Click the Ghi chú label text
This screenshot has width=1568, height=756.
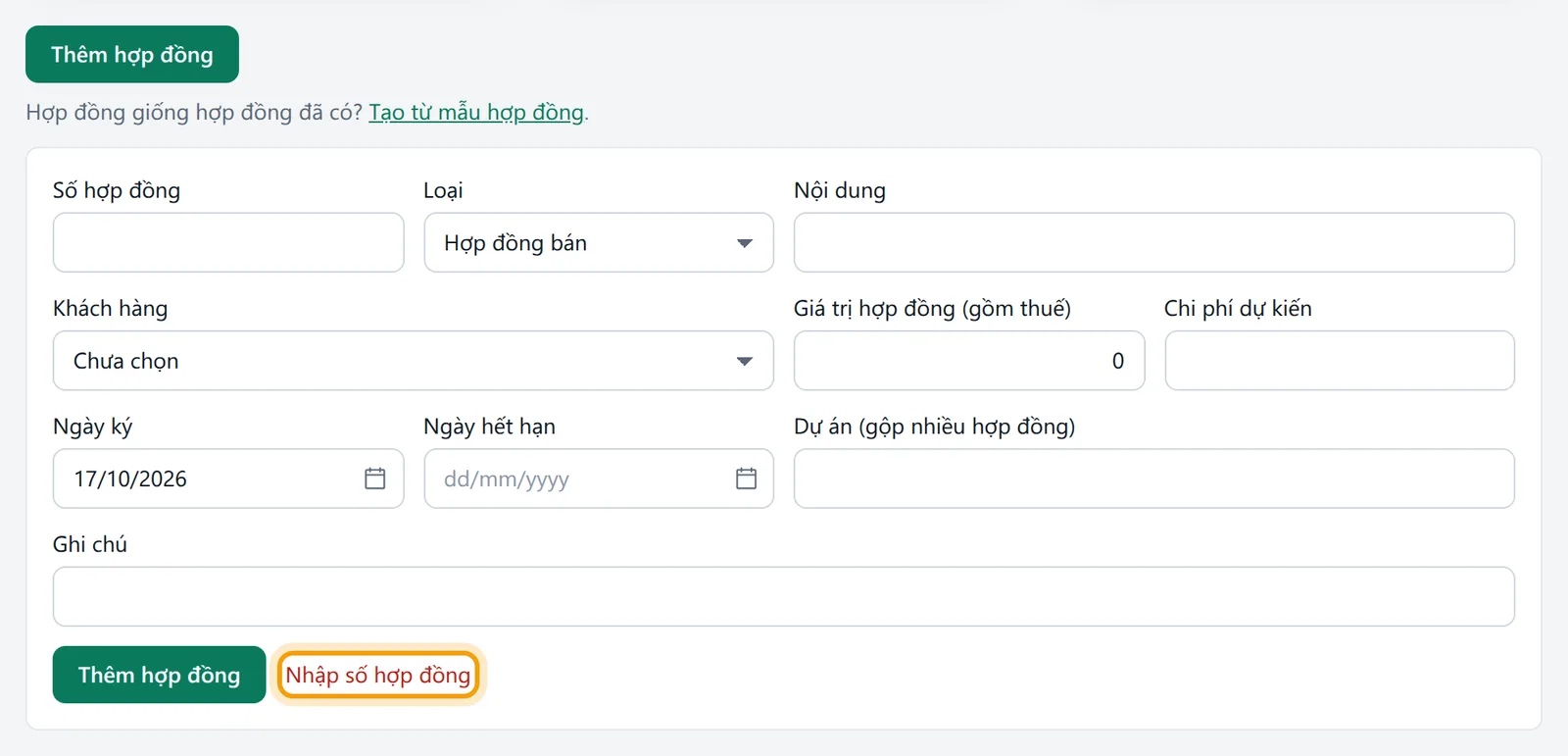pyautogui.click(x=90, y=544)
